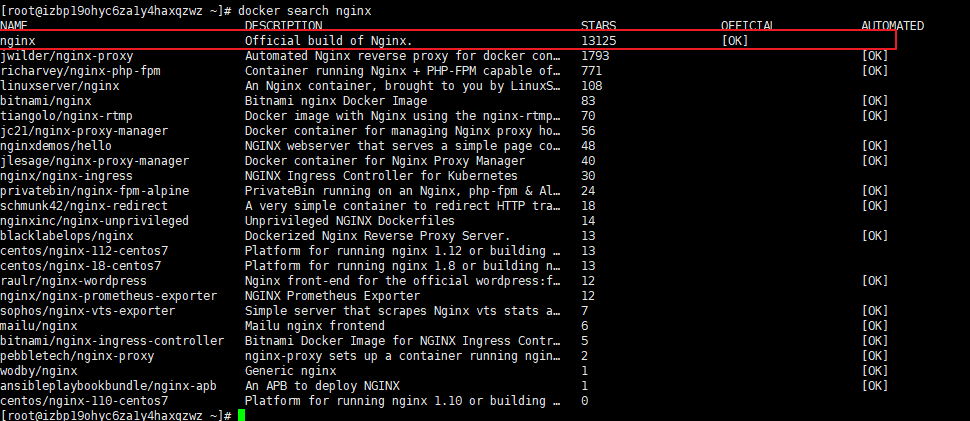
Task: Select jwilder/nginx-proxy image name
Action: pos(67,56)
